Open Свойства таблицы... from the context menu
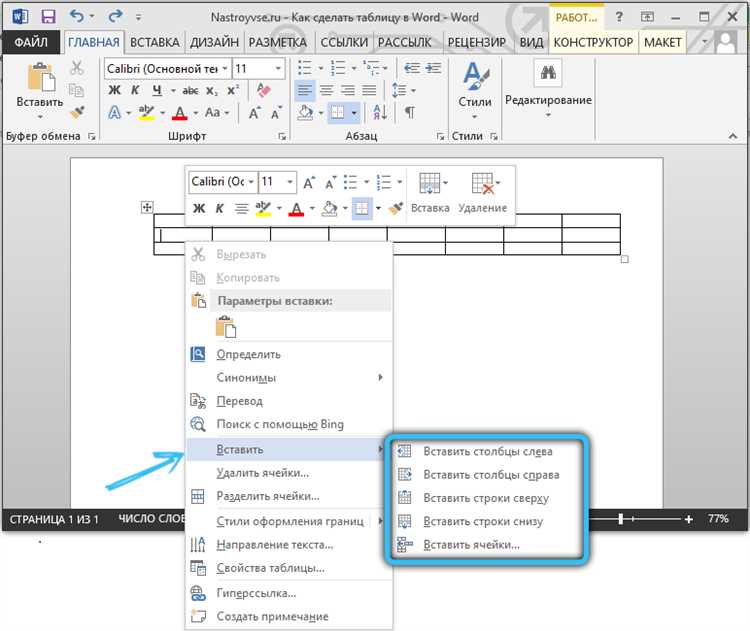This screenshot has height=631, width=750. pyautogui.click(x=270, y=568)
